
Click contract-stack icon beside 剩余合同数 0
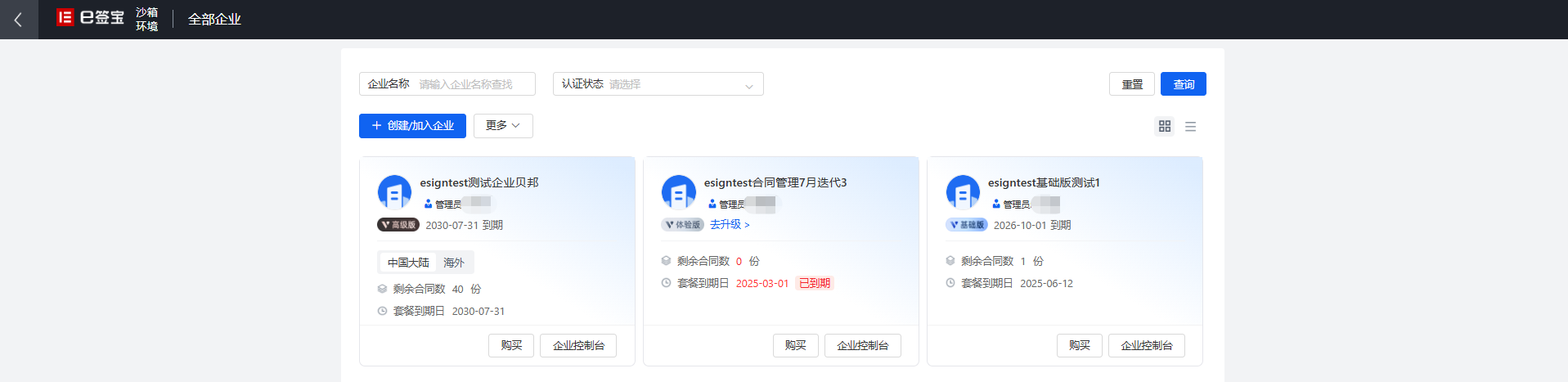(x=666, y=261)
